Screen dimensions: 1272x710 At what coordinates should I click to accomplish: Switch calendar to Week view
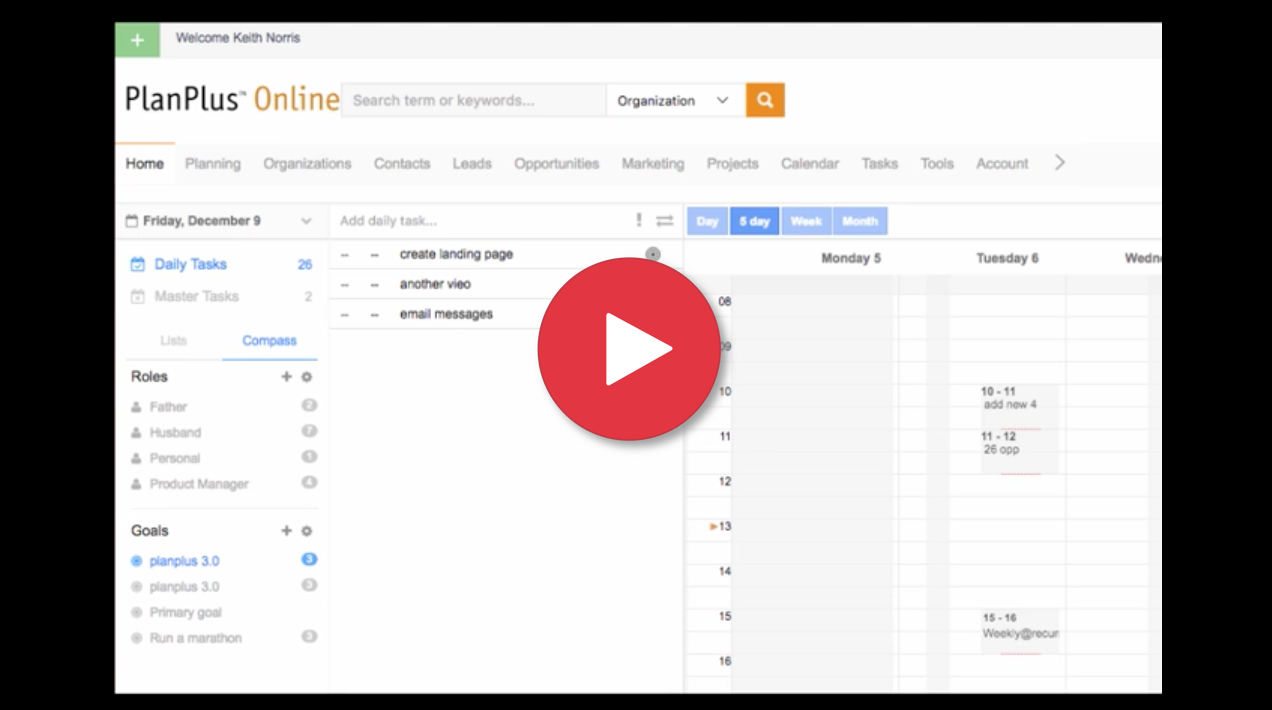(805, 222)
